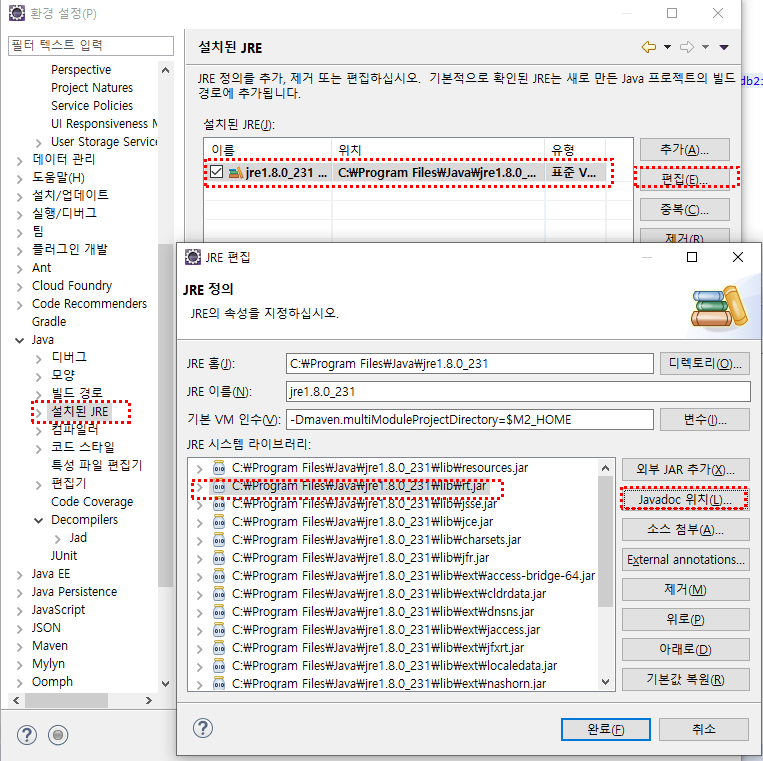
Task: Click the back navigation arrow icon
Action: (649, 47)
